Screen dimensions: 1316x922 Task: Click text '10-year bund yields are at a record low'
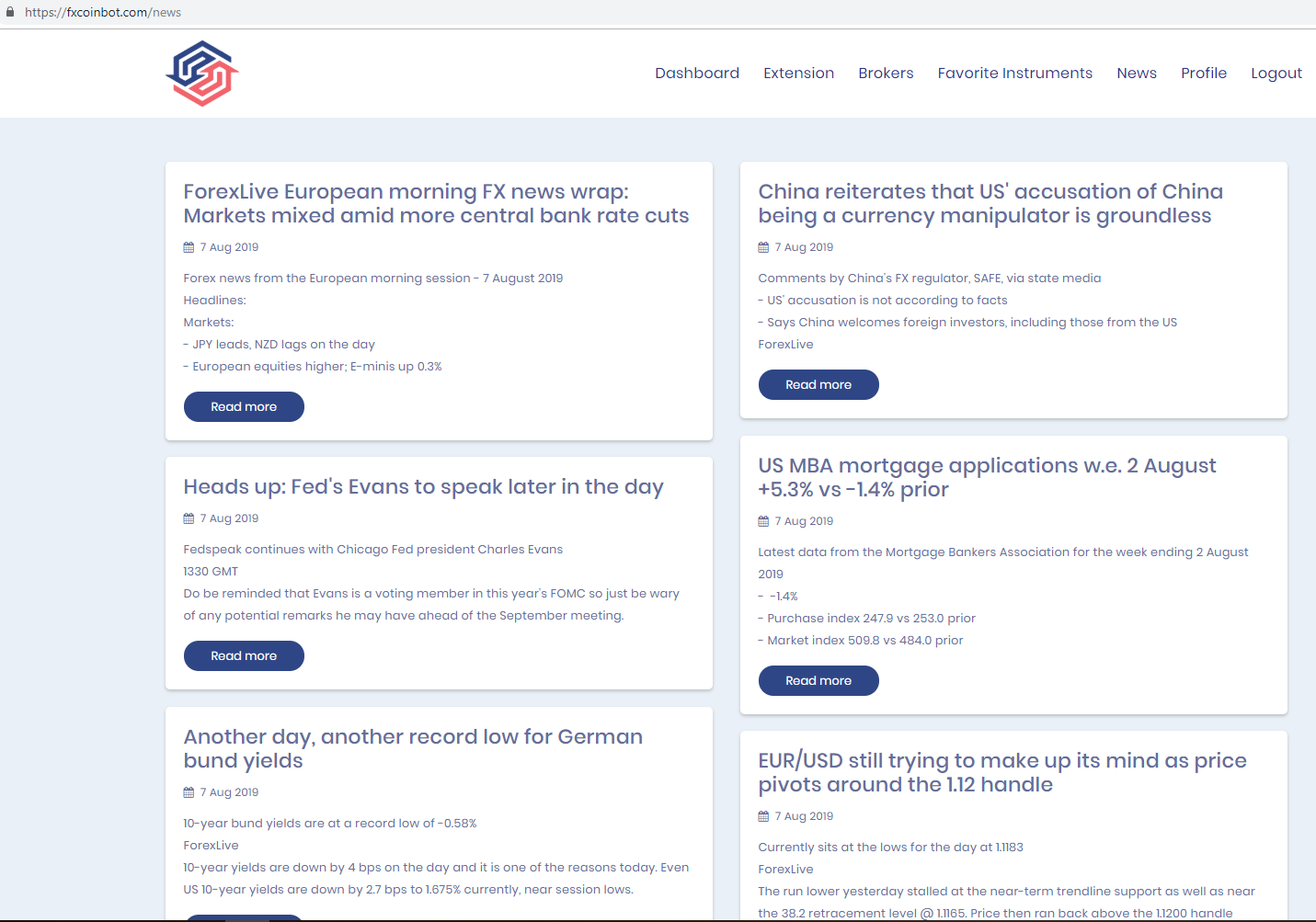coord(329,824)
